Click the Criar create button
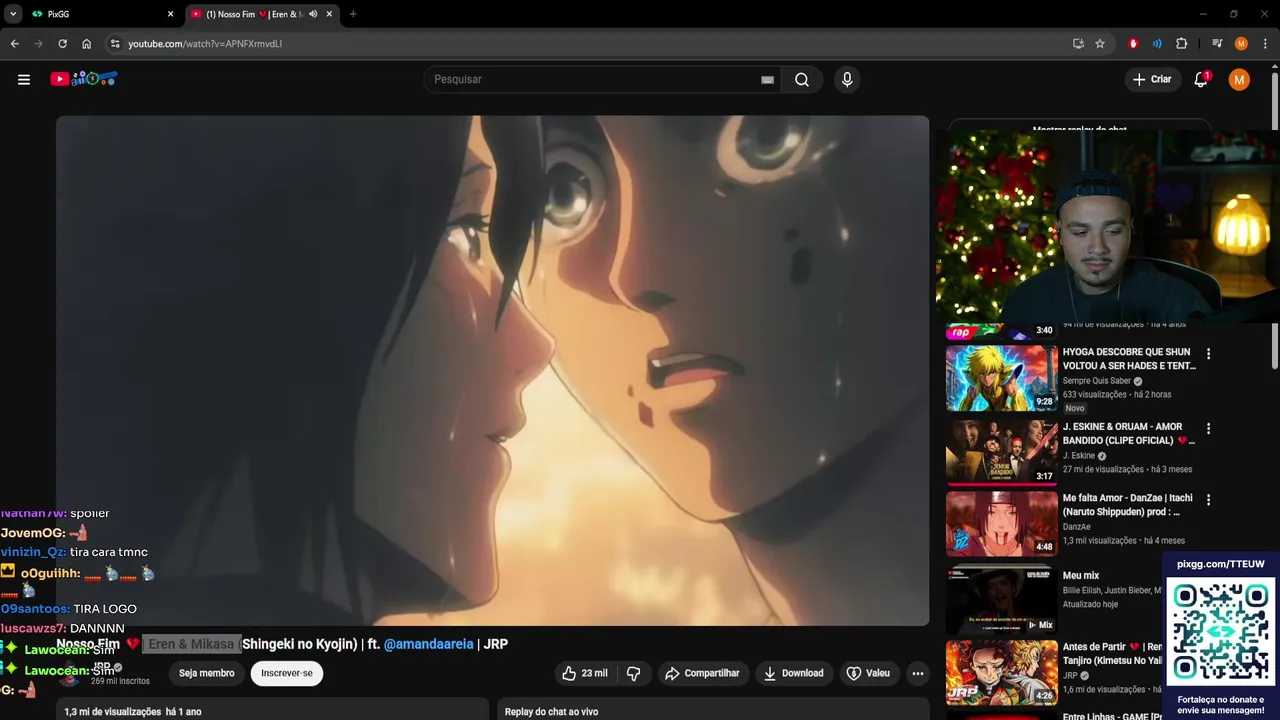1280x720 pixels. coord(1151,79)
